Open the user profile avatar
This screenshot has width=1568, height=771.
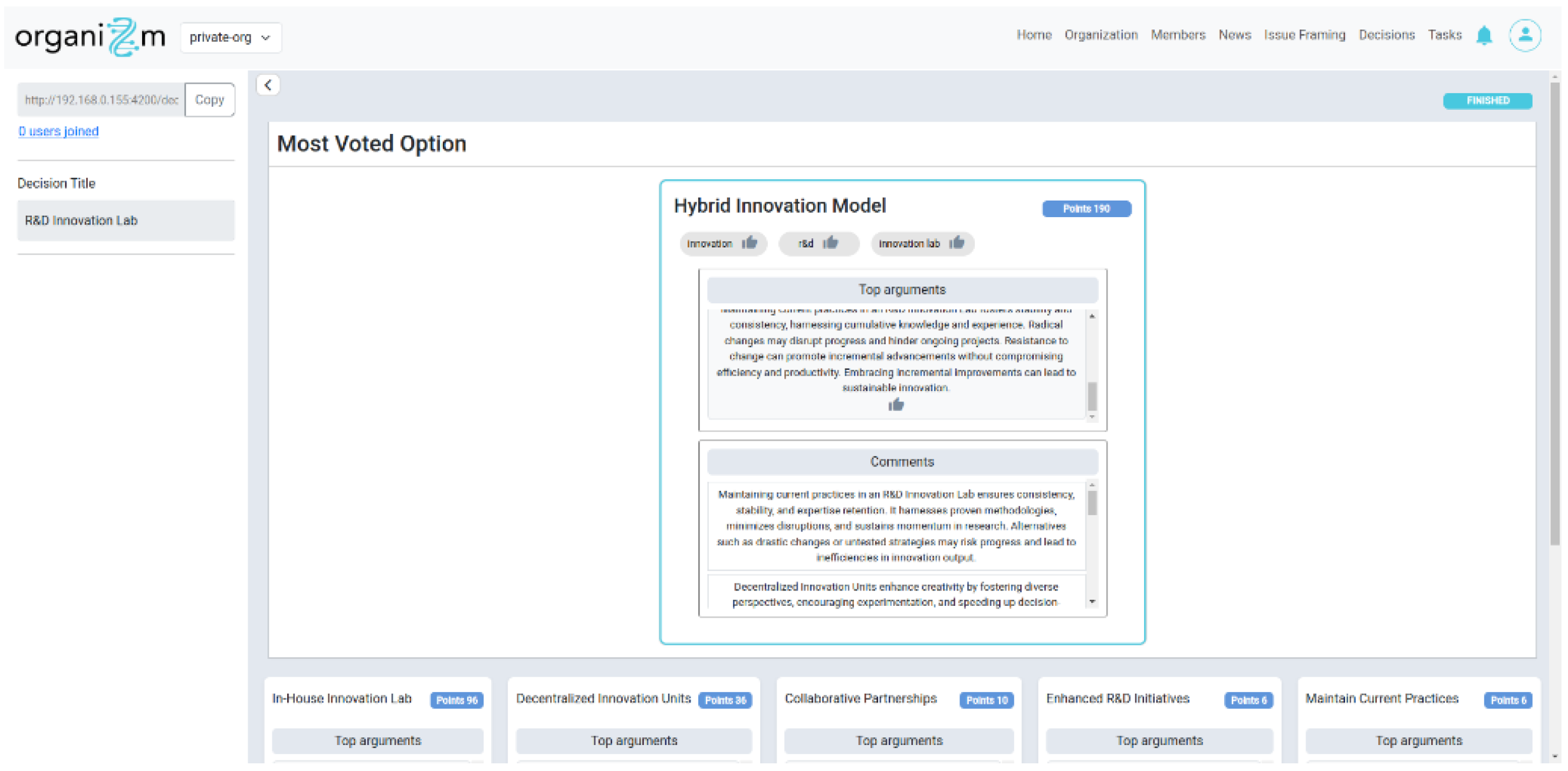[x=1524, y=35]
